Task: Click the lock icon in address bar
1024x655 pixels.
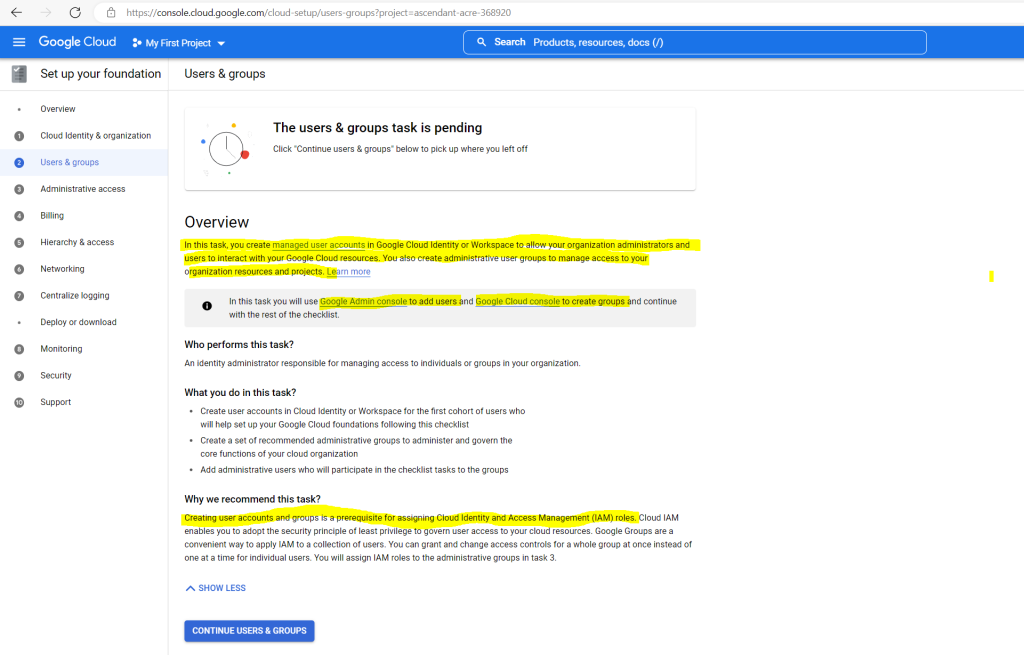Action: coord(111,12)
